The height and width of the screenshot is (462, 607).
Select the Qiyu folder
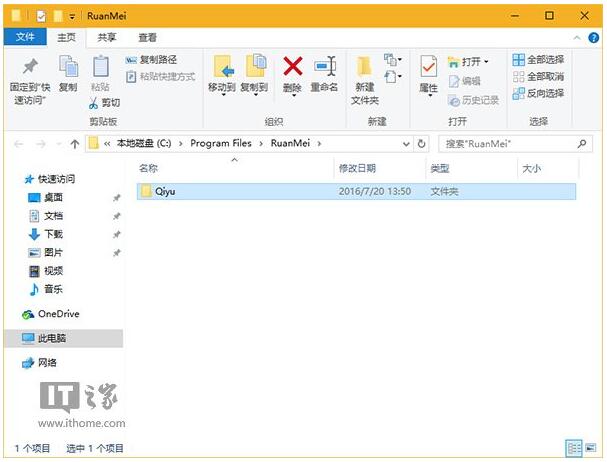tap(356, 191)
